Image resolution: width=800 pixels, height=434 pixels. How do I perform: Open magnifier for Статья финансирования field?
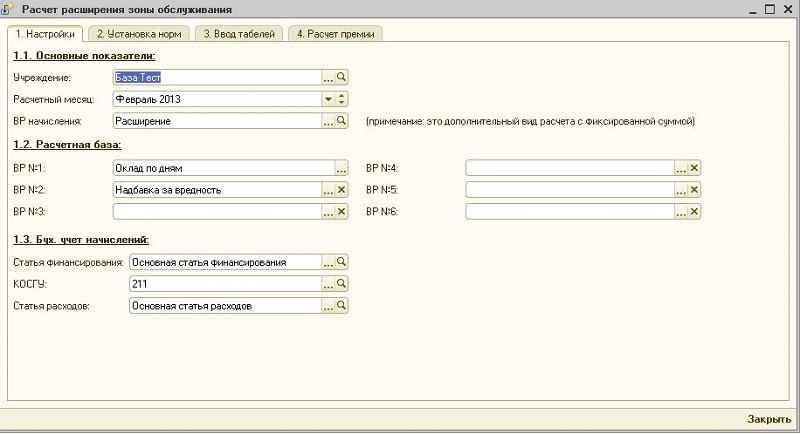coord(341,262)
